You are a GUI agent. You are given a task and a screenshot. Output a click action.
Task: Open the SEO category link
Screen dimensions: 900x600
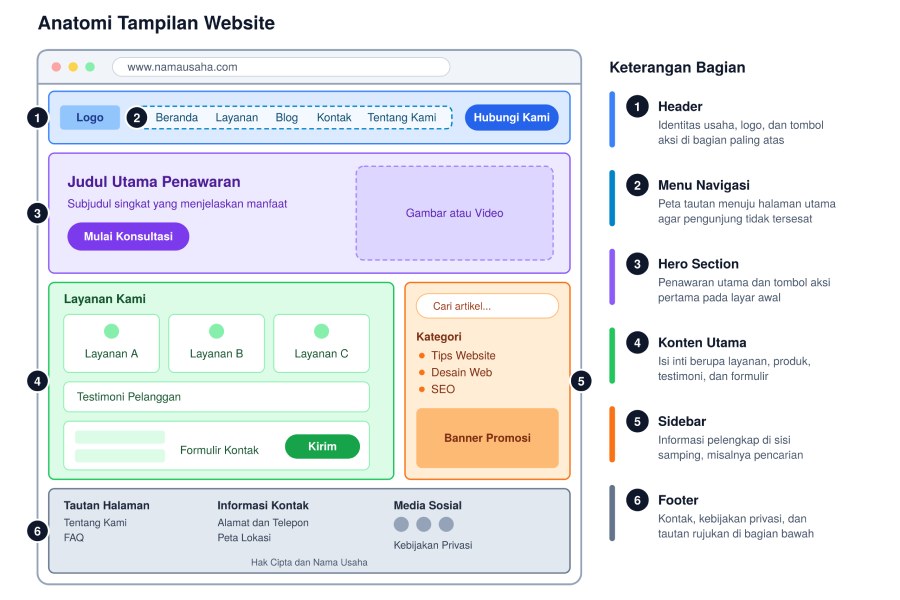[443, 389]
